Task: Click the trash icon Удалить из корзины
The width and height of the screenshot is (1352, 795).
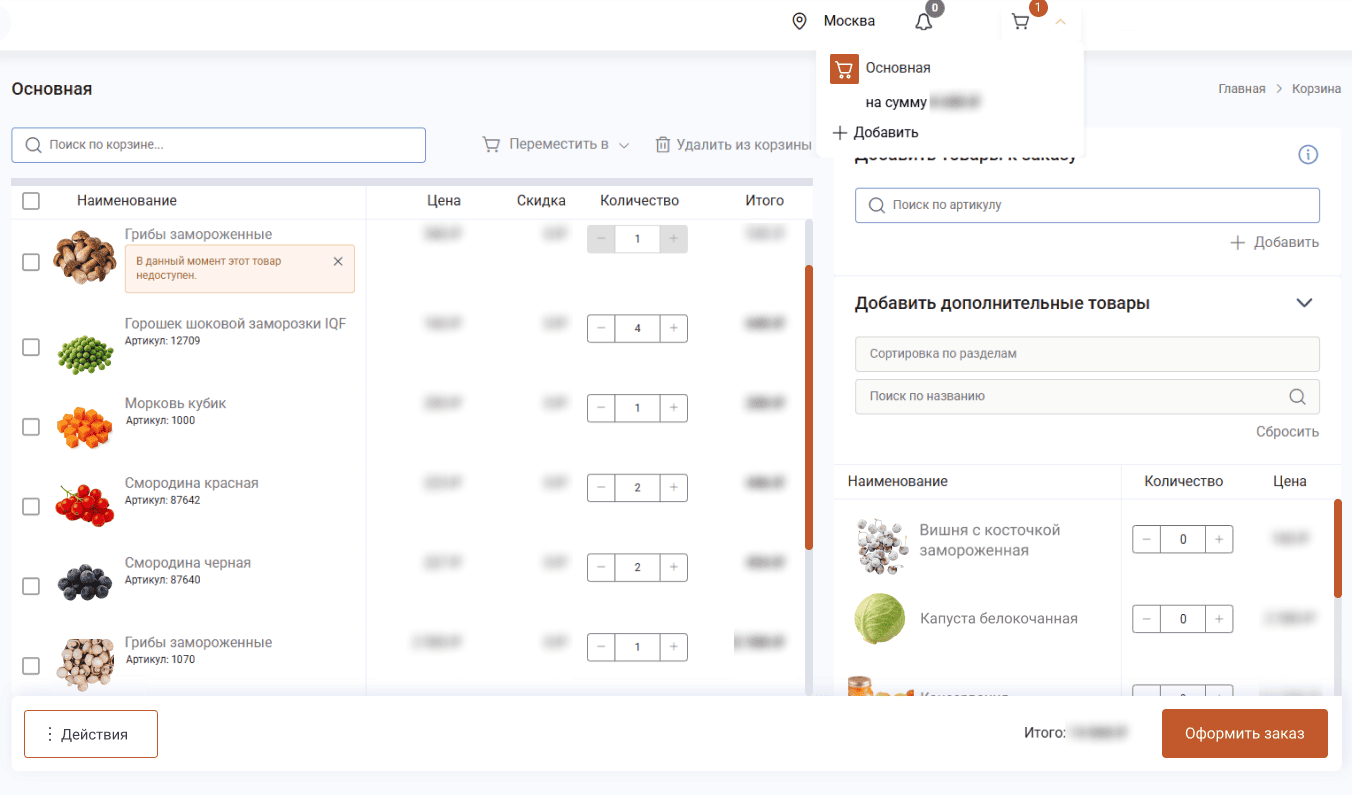Action: pos(662,145)
